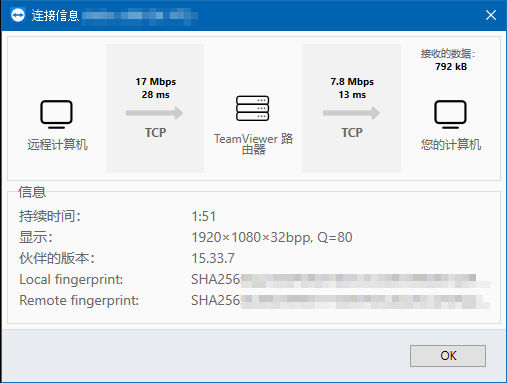The height and width of the screenshot is (383, 507).
Task: Click your computer monitor icon
Action: tap(450, 114)
